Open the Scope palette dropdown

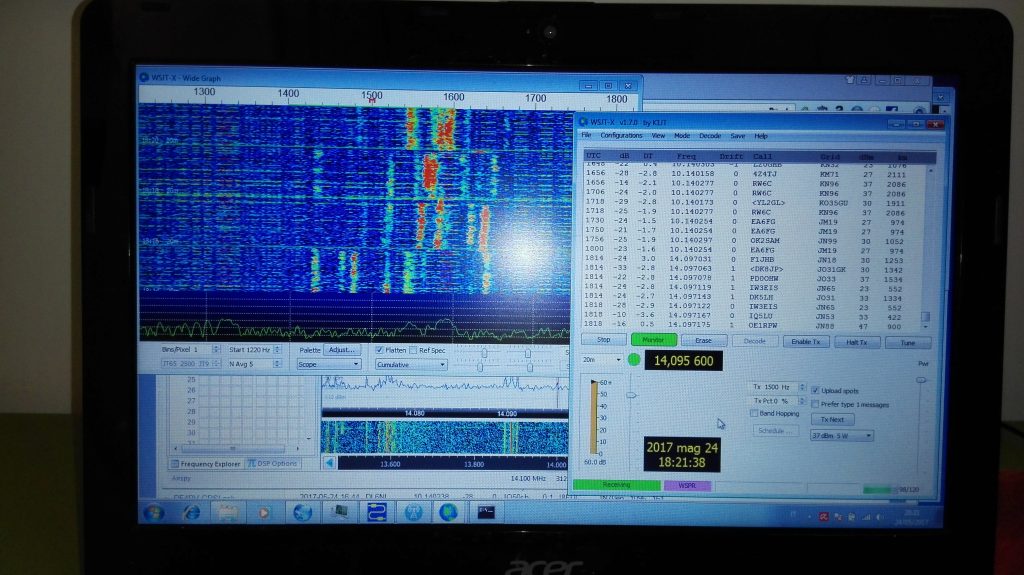point(328,364)
